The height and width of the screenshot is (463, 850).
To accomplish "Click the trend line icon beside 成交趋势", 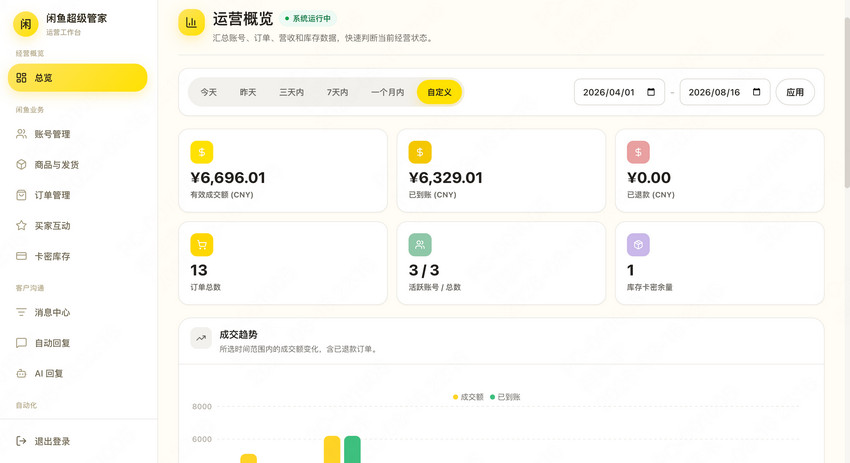I will [x=201, y=338].
